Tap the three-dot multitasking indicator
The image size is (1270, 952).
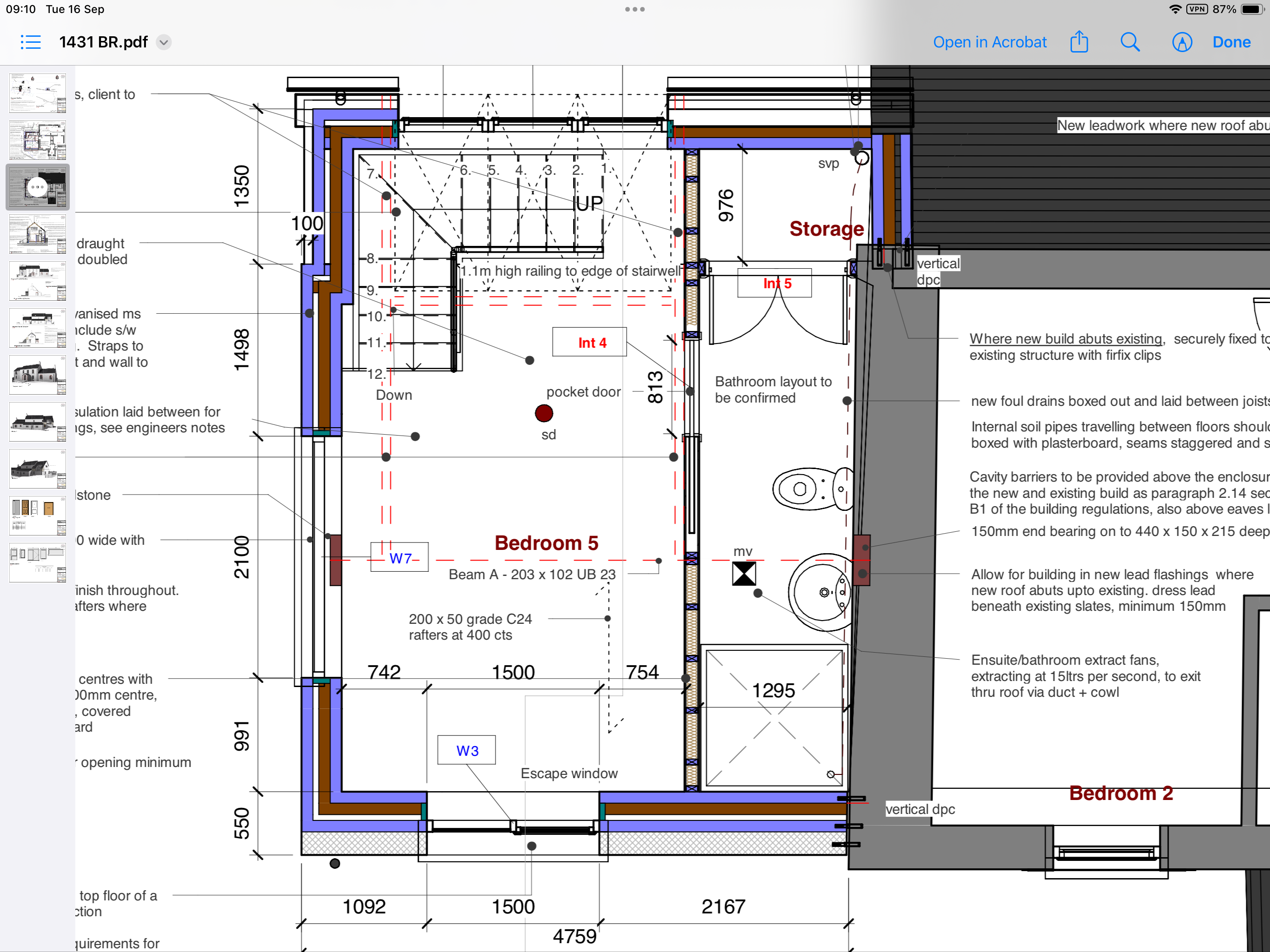(635, 9)
